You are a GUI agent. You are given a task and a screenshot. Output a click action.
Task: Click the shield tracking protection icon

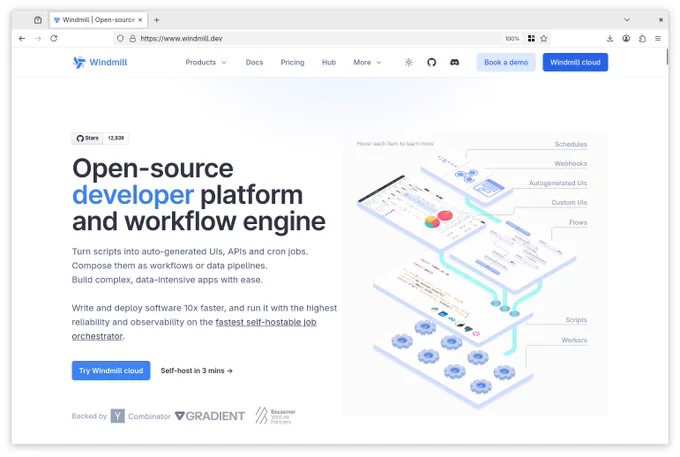(121, 39)
